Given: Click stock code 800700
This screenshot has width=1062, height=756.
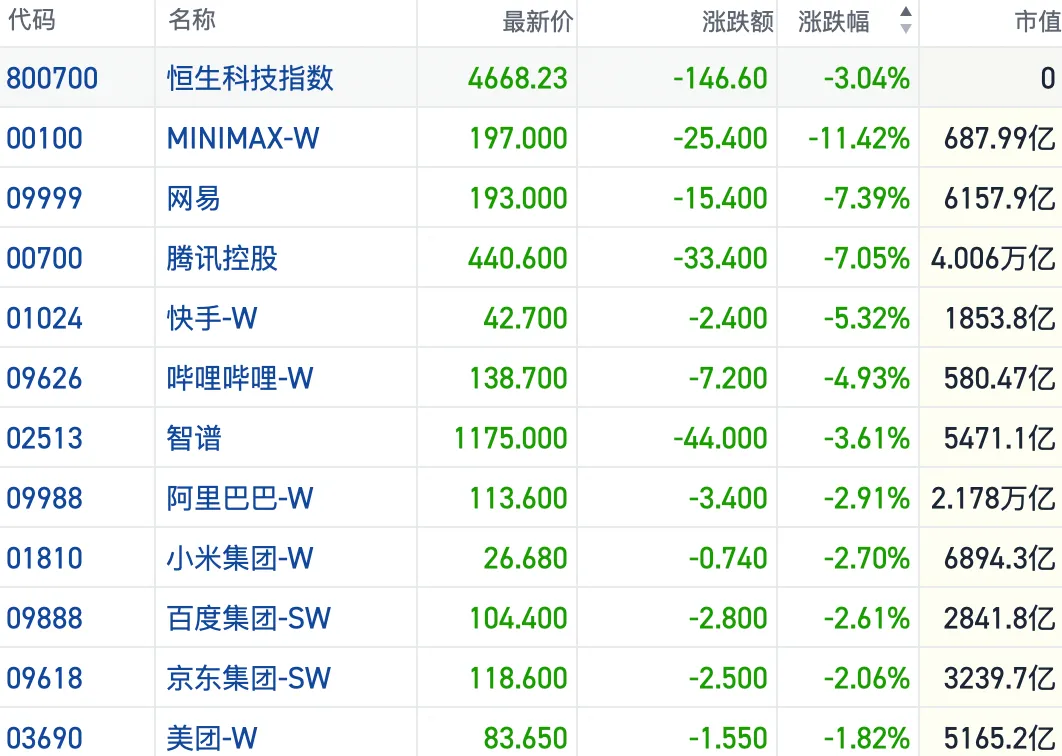Looking at the screenshot, I should click(x=52, y=78).
